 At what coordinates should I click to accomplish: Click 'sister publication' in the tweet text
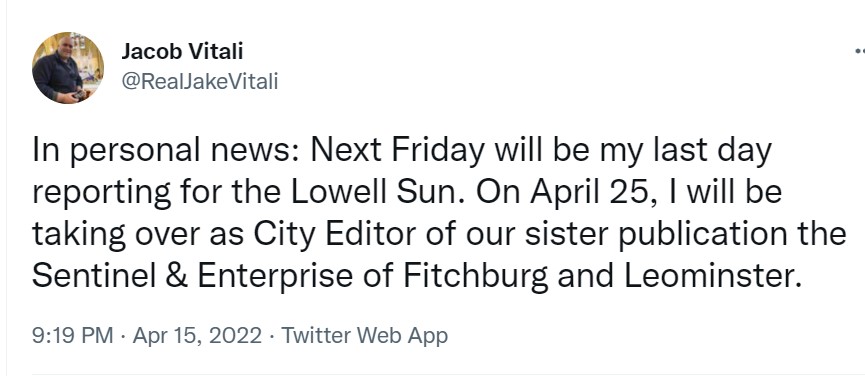(x=655, y=234)
